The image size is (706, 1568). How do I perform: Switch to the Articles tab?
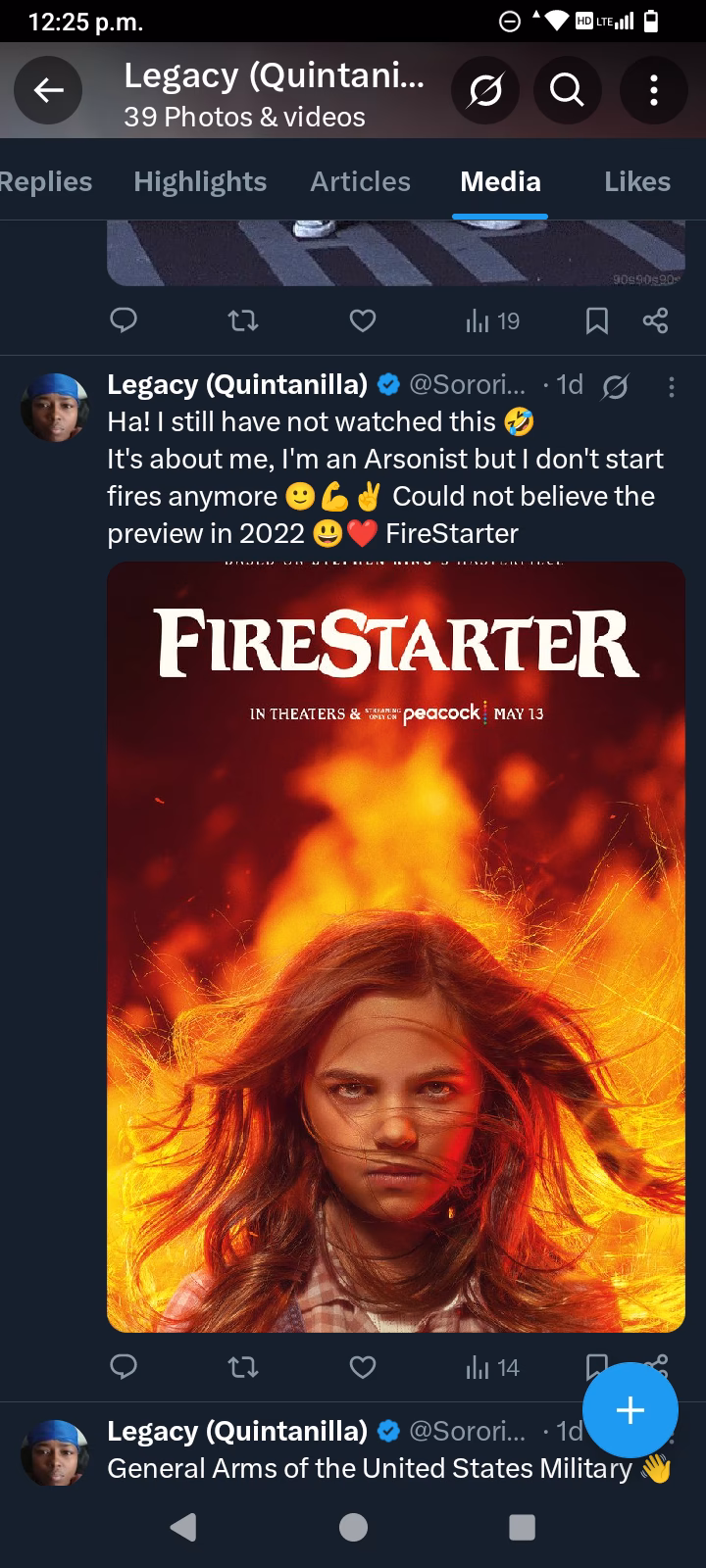pyautogui.click(x=360, y=181)
